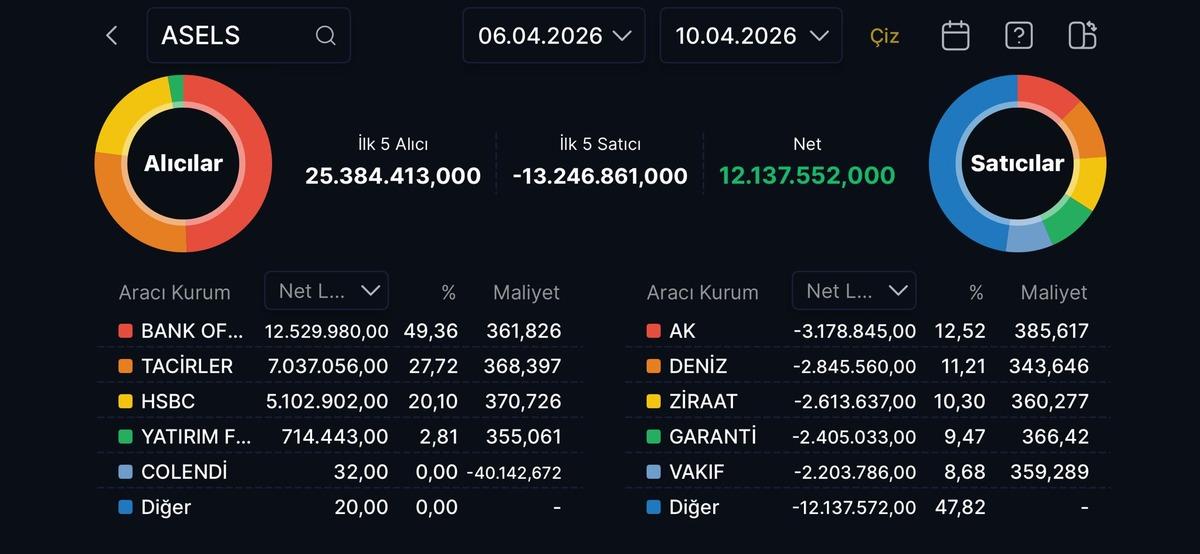
Task: Open the calendar icon
Action: pos(955,36)
